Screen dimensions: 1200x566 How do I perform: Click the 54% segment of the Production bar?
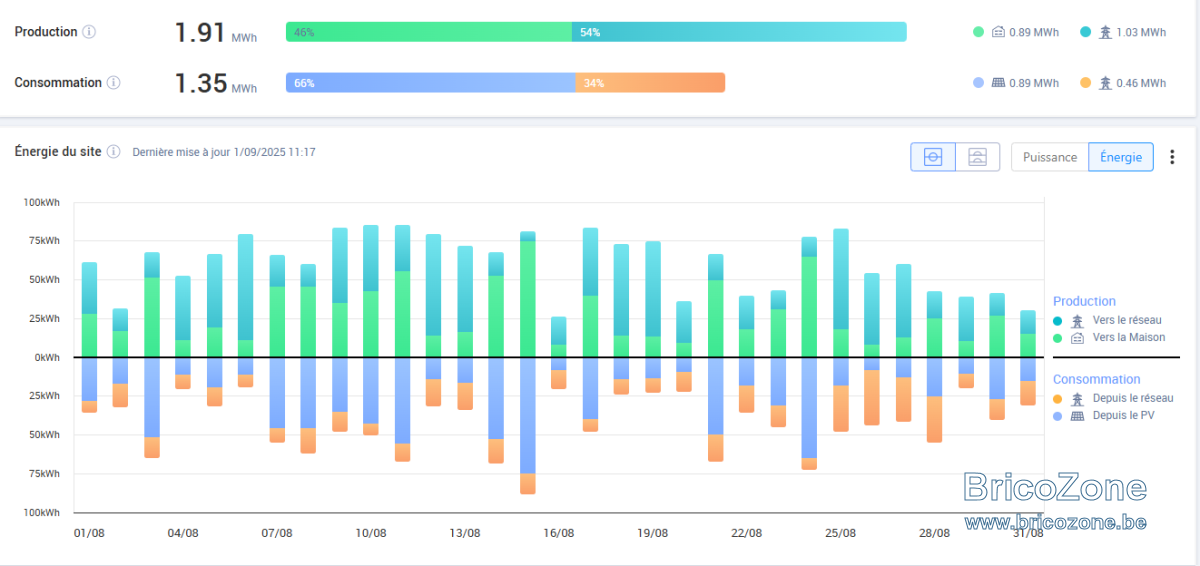pos(739,32)
